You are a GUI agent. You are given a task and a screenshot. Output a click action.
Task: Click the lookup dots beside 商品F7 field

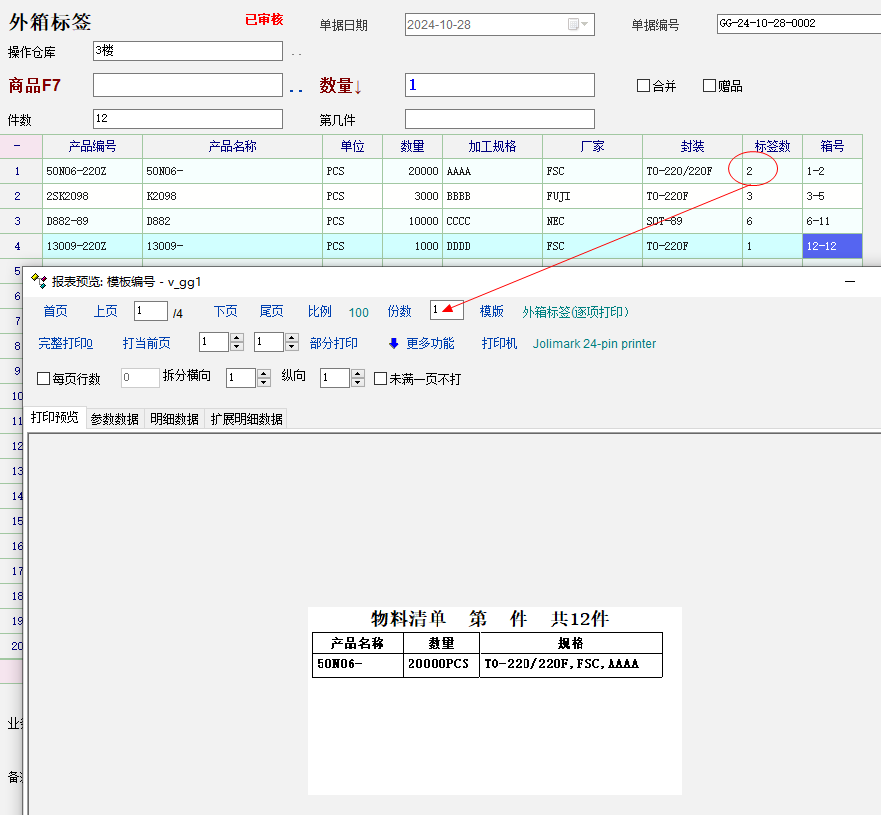296,89
